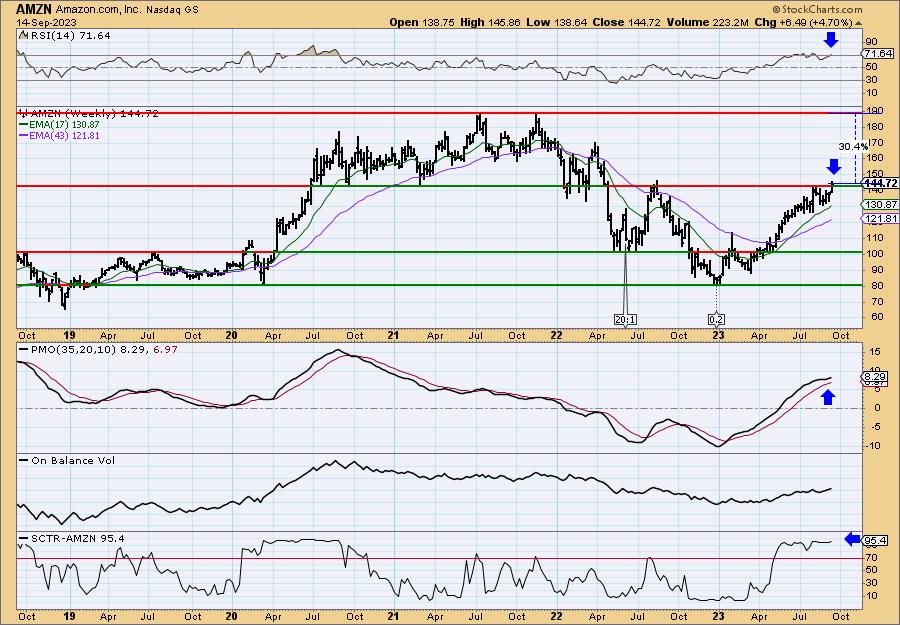Click the up triangle after the Chg value
This screenshot has height=625, width=900.
click(859, 23)
